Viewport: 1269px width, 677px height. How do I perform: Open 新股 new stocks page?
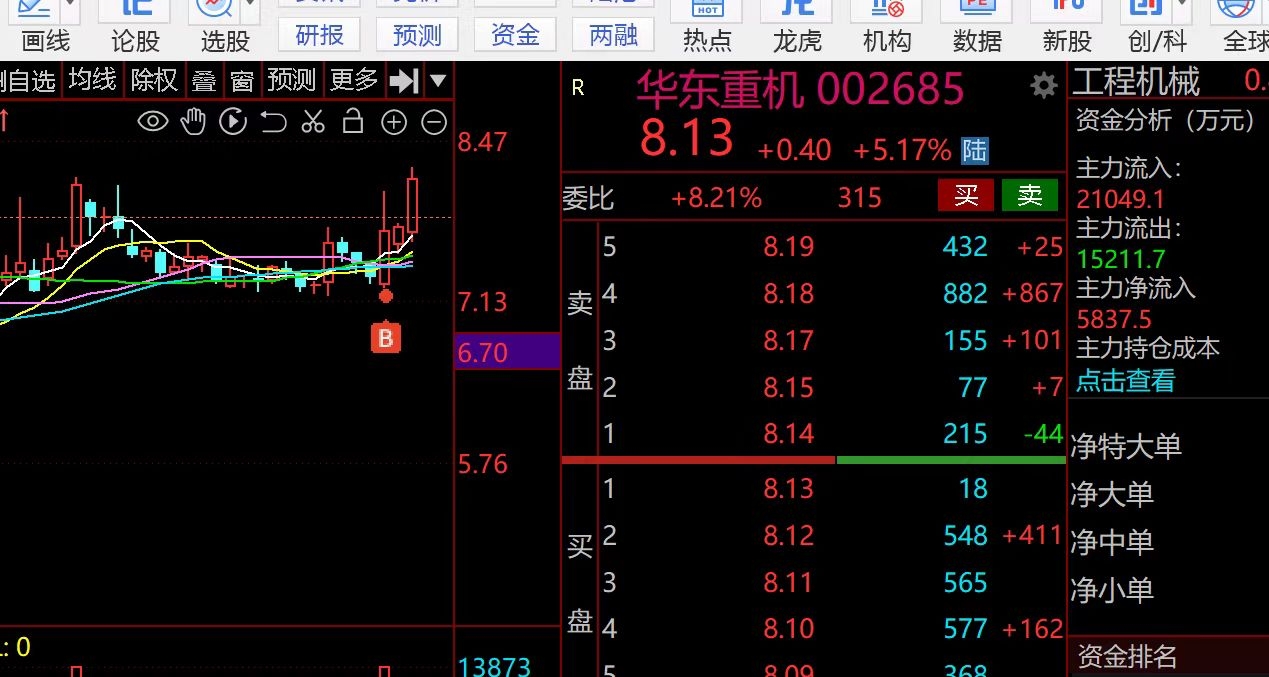1067,41
